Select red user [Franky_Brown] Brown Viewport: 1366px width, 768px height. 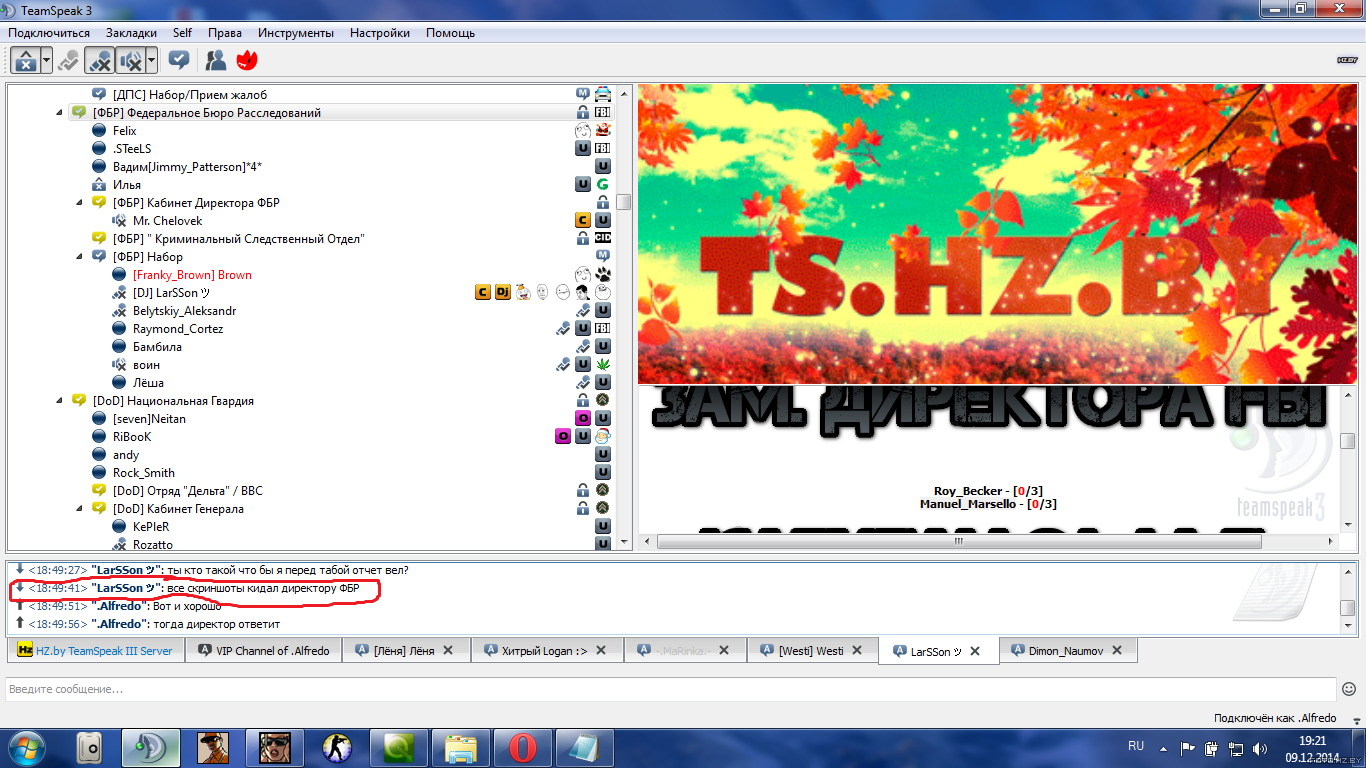pos(192,275)
